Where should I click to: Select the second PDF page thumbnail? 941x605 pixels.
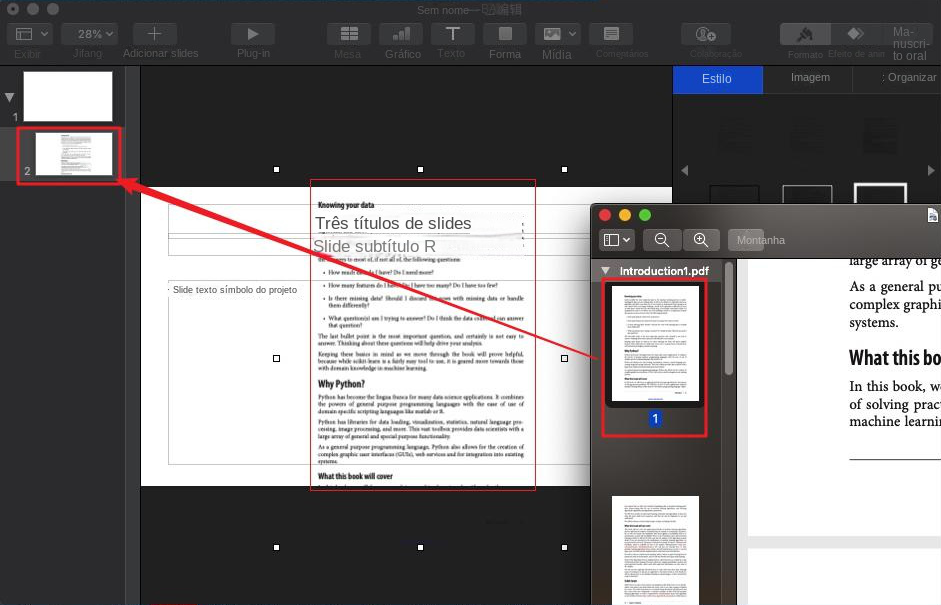(x=655, y=550)
